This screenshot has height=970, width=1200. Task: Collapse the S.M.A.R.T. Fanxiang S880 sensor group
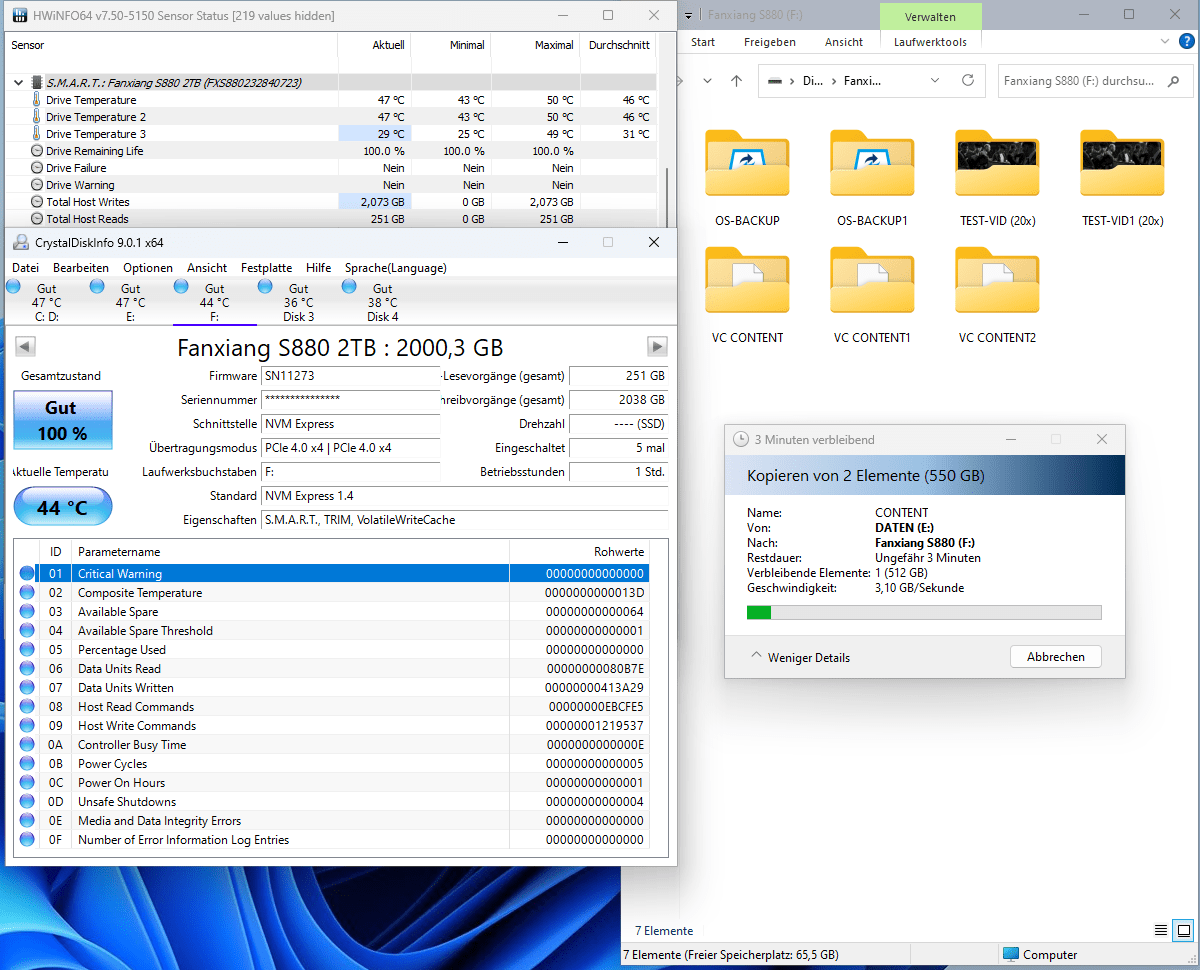(x=18, y=83)
